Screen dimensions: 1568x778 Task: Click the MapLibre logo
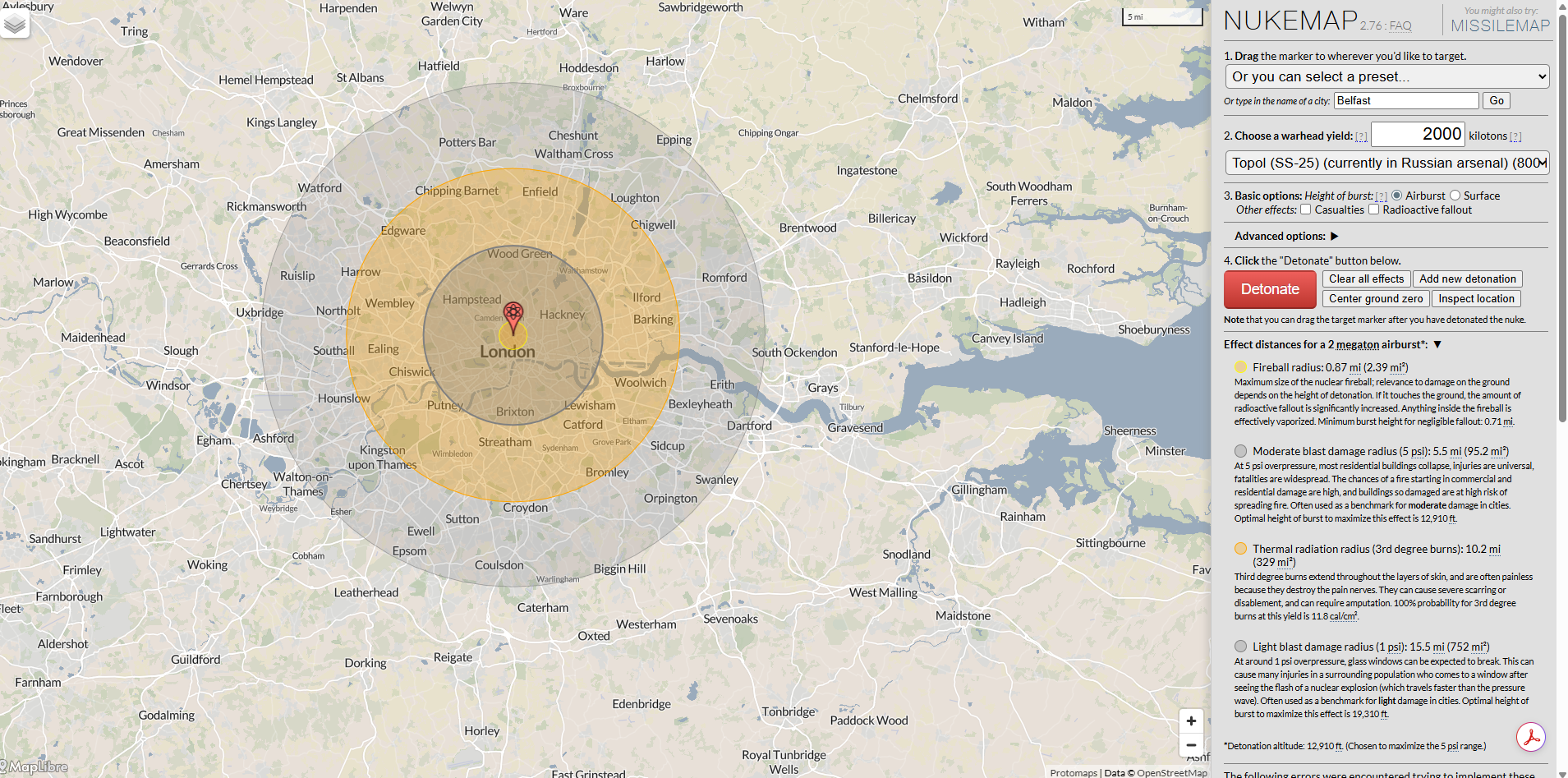pos(34,766)
